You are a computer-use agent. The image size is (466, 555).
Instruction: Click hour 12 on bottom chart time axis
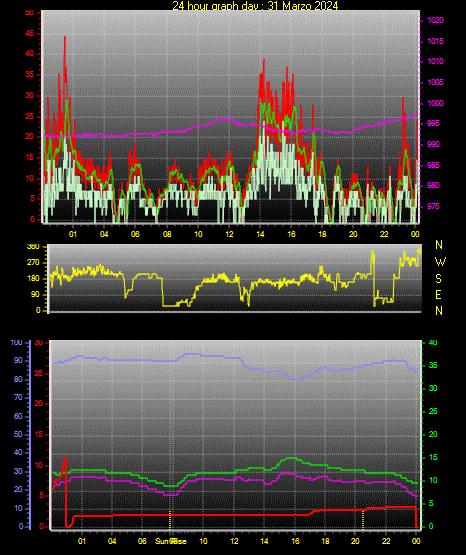(234, 541)
